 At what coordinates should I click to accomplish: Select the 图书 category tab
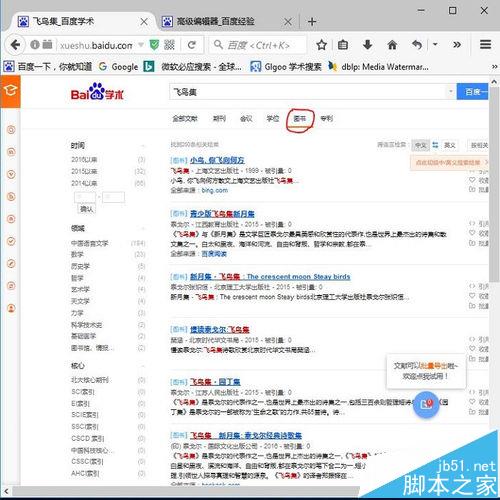pos(300,118)
